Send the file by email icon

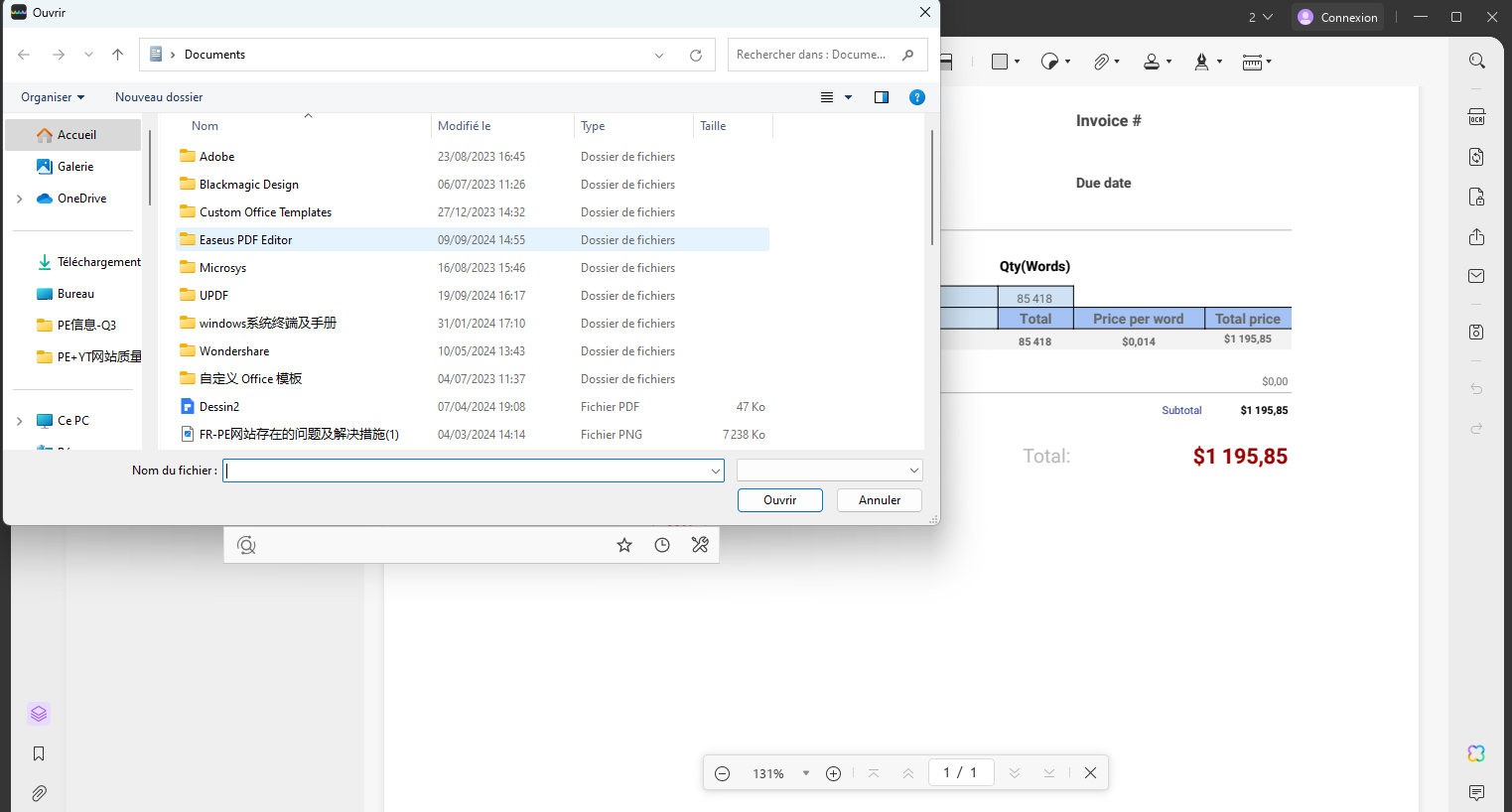click(x=1477, y=276)
